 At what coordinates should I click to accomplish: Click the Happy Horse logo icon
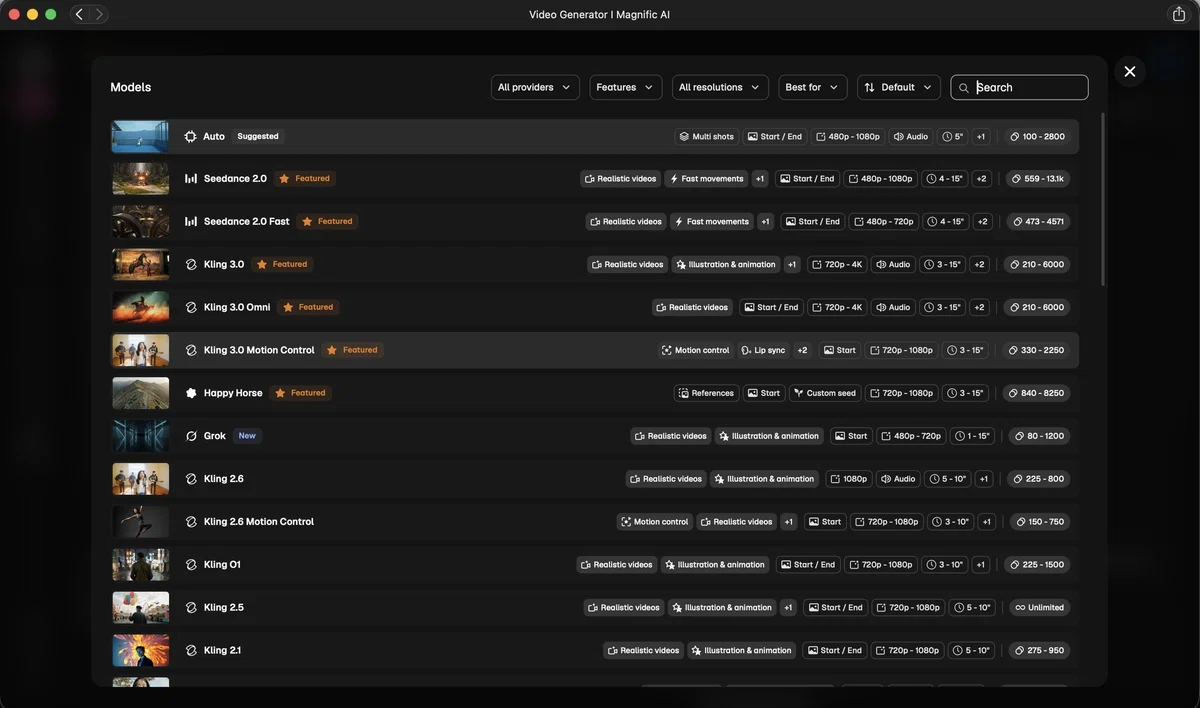[x=191, y=394]
